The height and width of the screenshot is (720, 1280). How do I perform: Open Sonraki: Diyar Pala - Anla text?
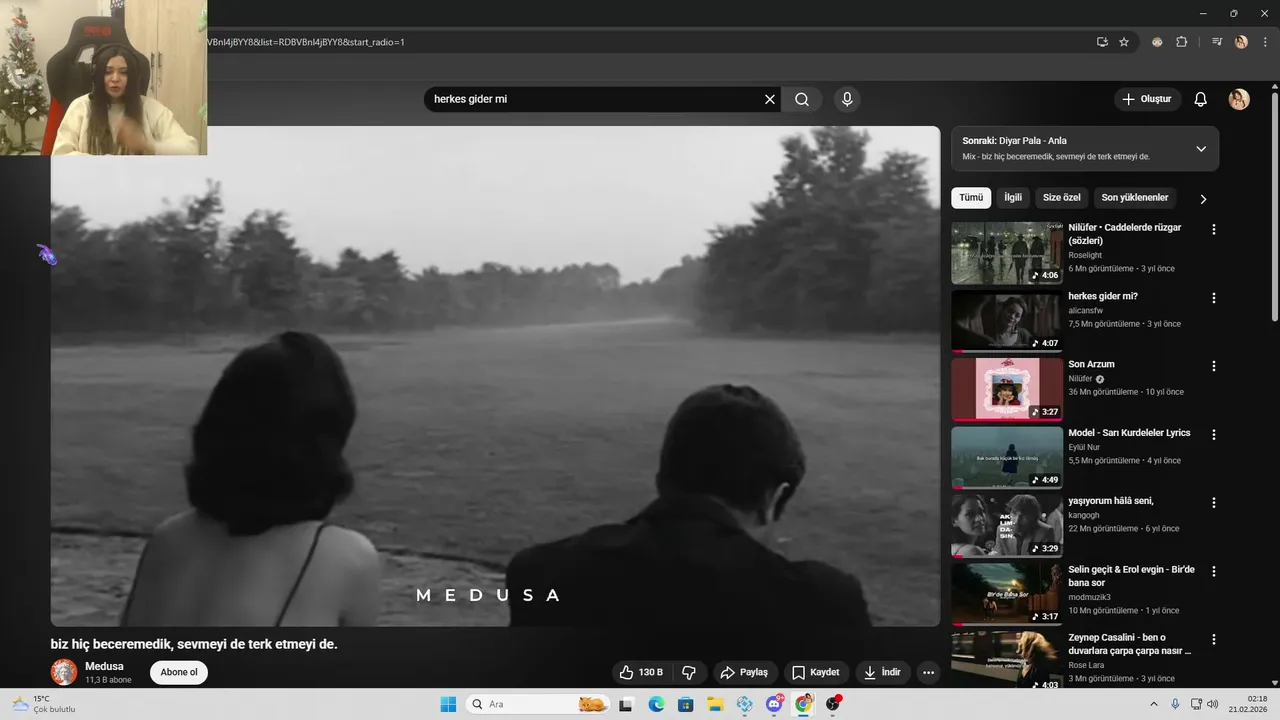1014,141
